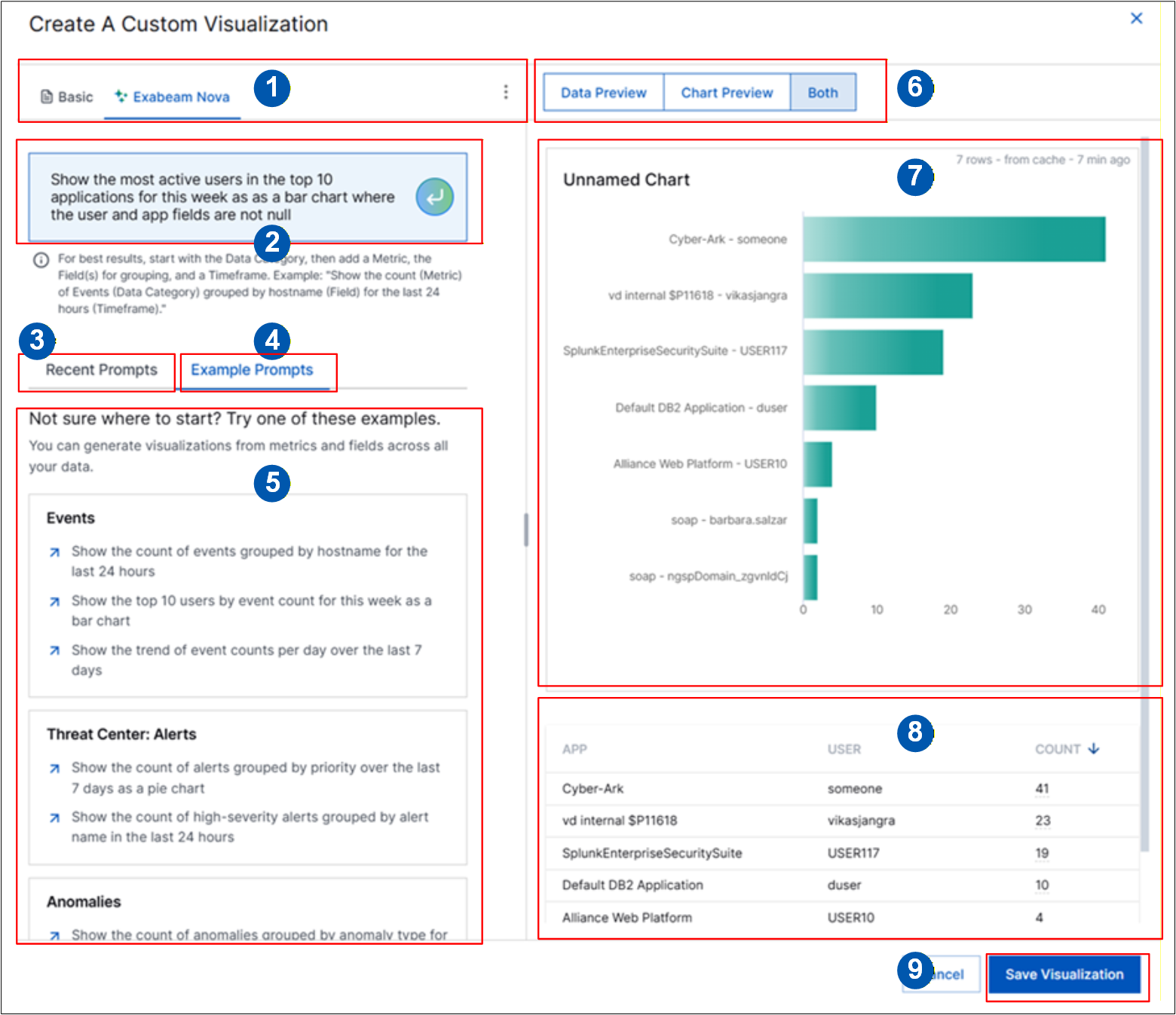Use the trend of event counts example
The width and height of the screenshot is (1176, 1015).
(247, 660)
